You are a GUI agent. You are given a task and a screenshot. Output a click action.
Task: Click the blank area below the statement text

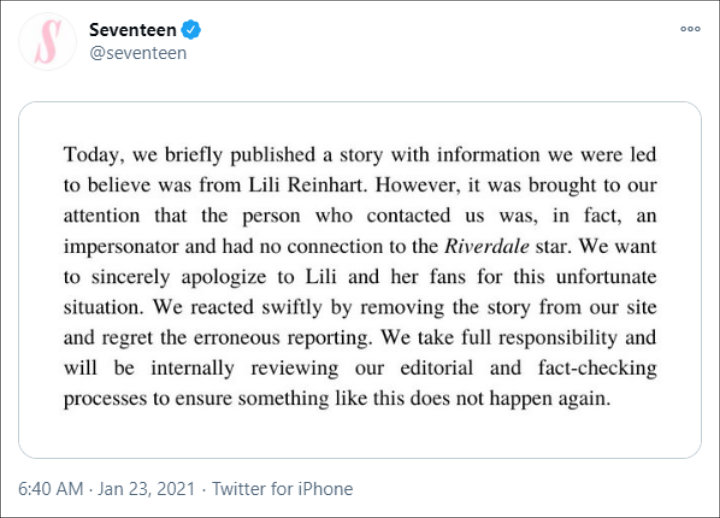(x=360, y=434)
